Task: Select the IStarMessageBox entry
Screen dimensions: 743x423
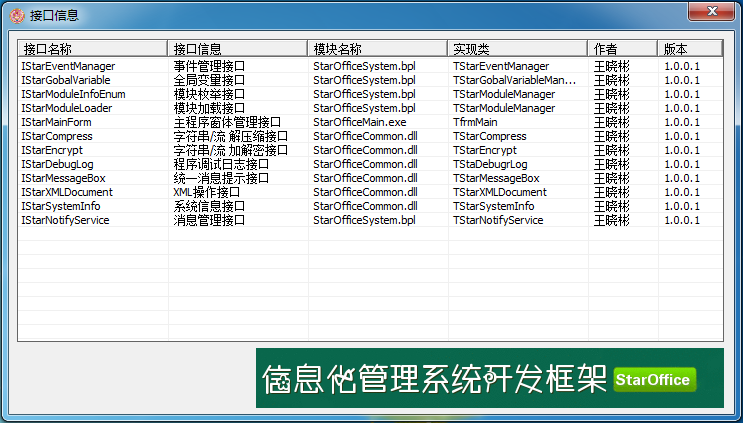Action: coord(63,178)
